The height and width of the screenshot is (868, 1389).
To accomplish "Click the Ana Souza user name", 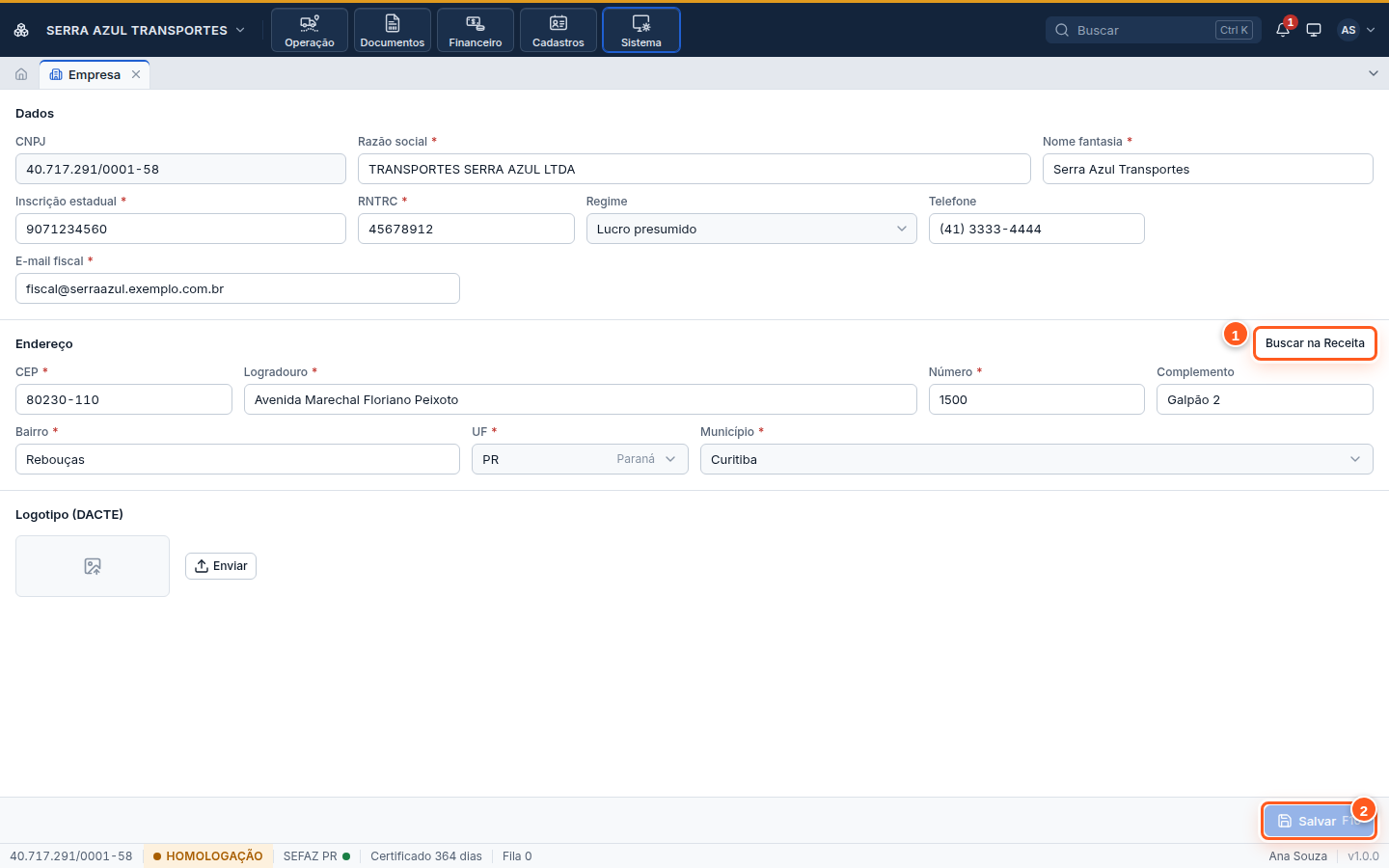I will (1298, 856).
